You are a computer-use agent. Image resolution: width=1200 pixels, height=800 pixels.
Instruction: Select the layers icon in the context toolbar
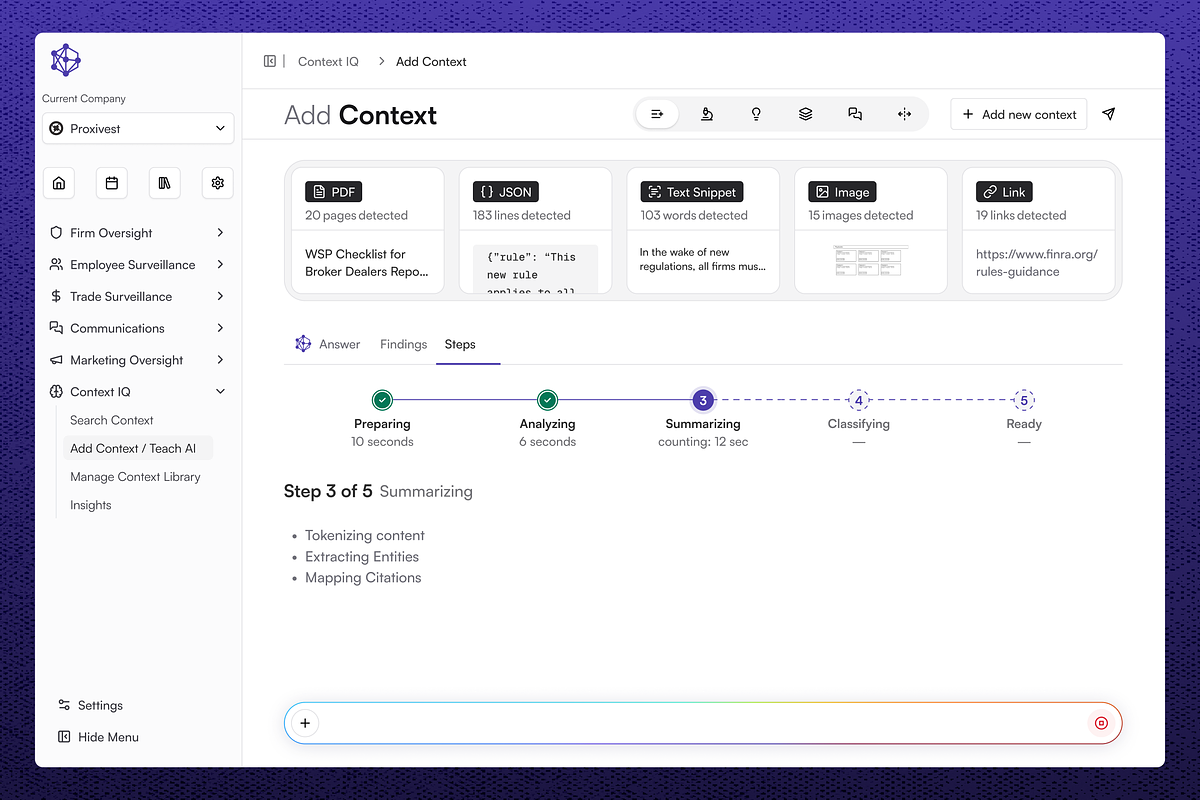806,114
